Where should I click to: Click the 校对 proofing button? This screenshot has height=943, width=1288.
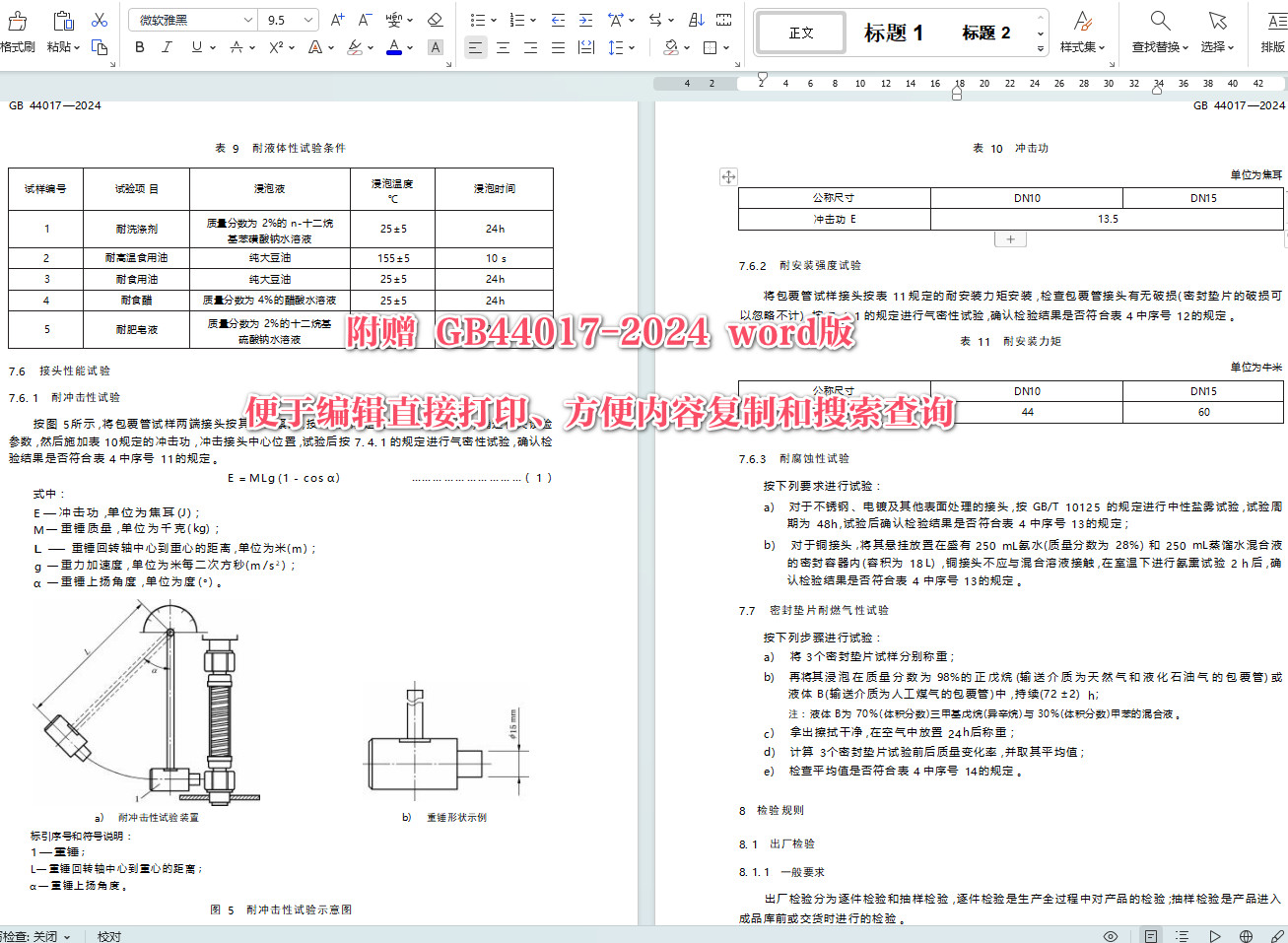(110, 936)
